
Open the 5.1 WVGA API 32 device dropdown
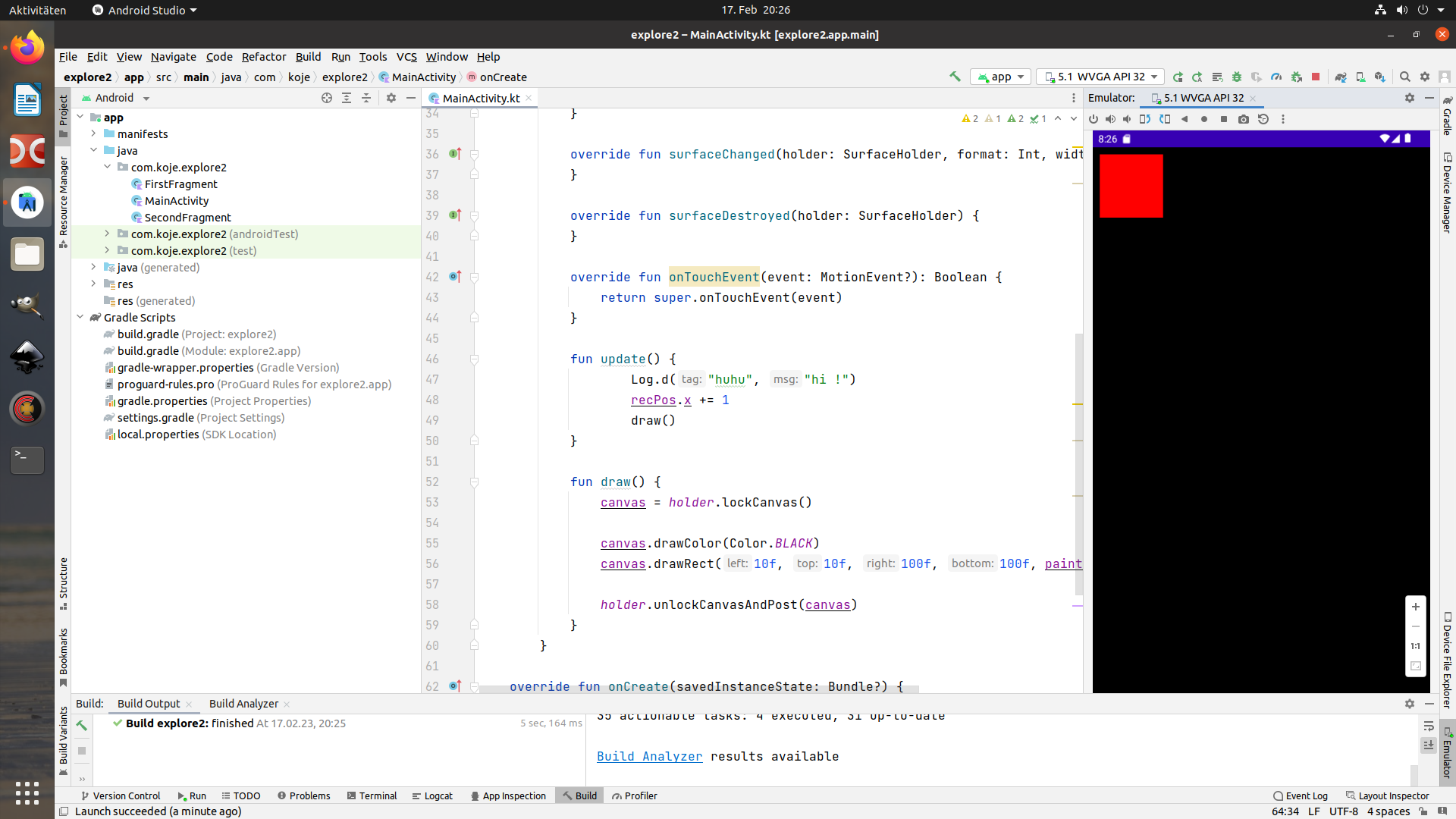click(x=1102, y=77)
